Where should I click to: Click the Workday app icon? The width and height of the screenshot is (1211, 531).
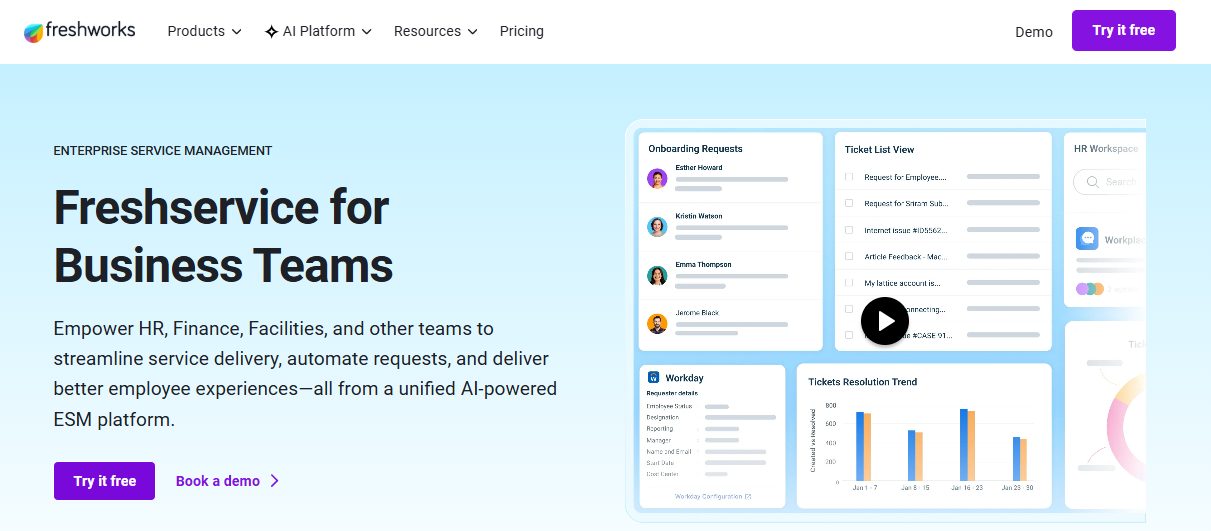(654, 378)
